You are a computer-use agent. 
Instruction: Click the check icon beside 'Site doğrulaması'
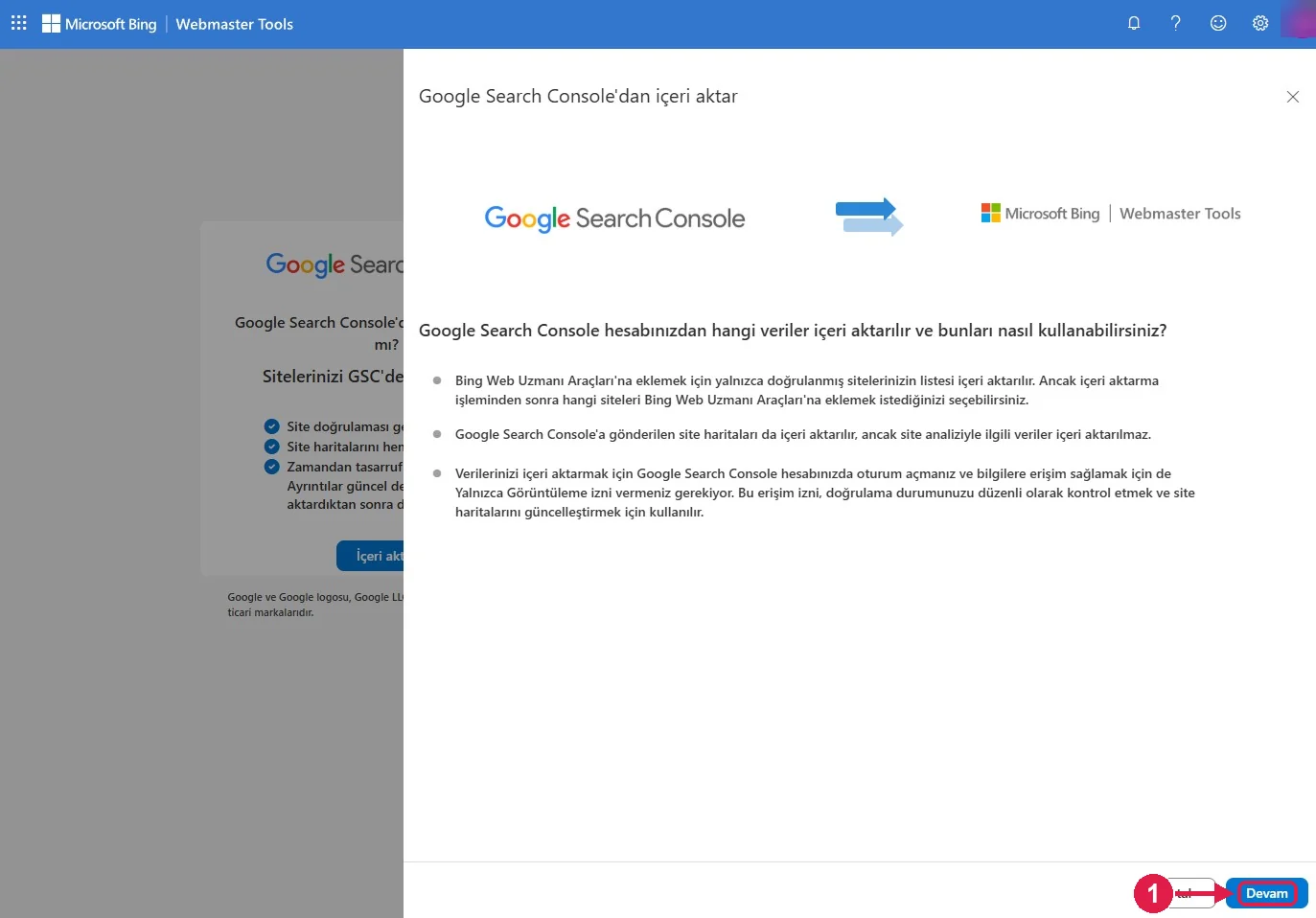point(272,426)
